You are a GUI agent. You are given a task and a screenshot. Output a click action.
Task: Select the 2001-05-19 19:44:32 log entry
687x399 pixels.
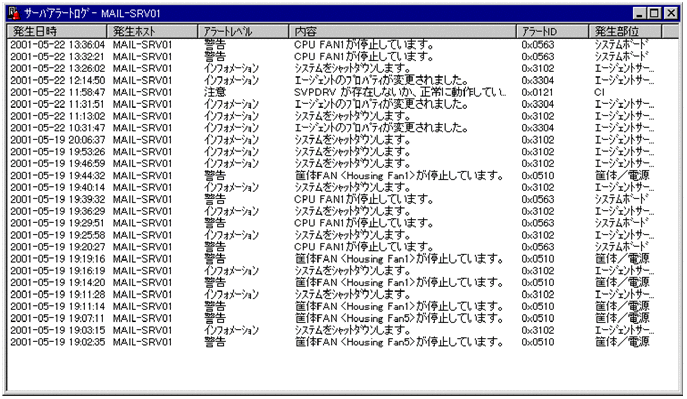[x=342, y=175]
